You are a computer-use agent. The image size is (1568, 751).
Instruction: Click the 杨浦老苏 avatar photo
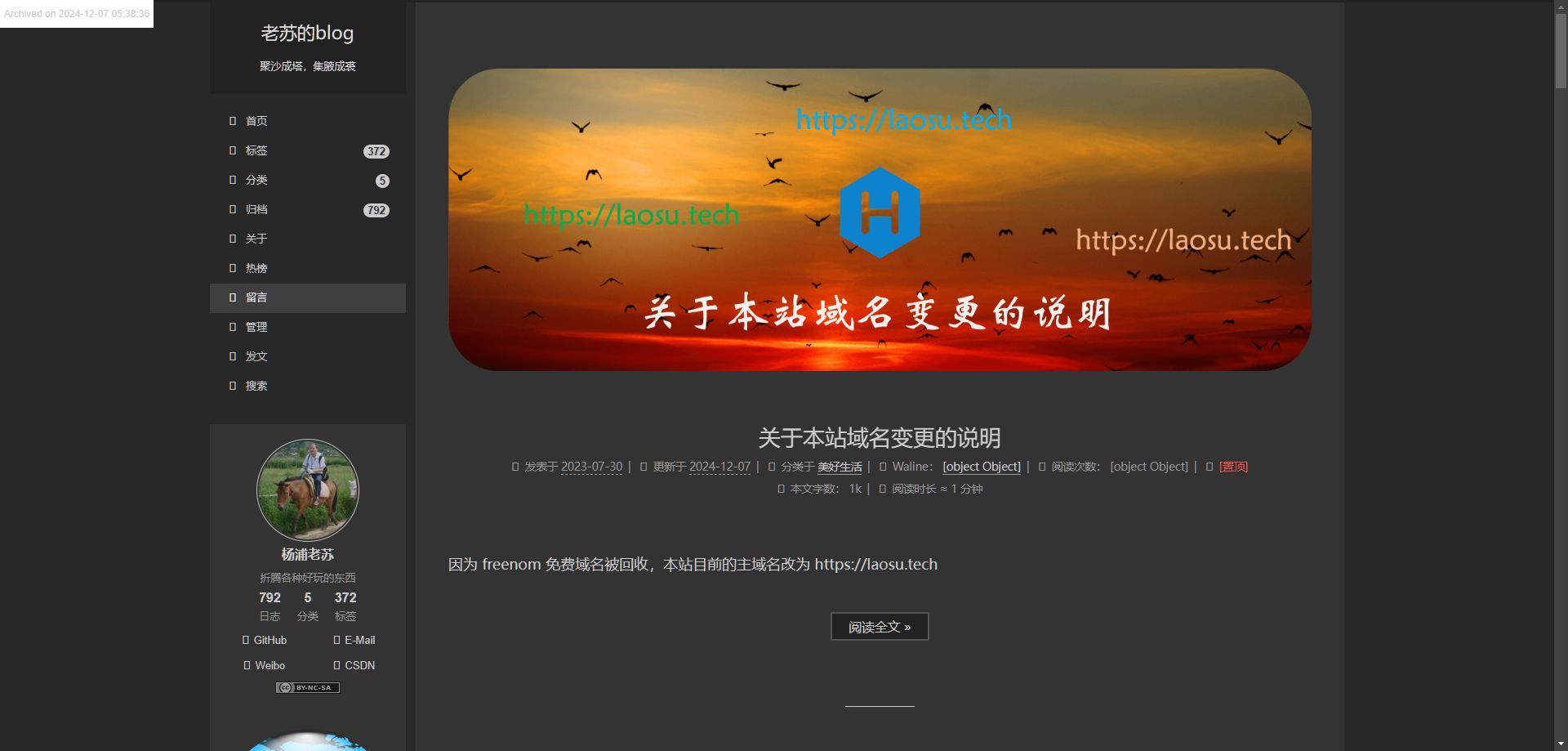pos(308,490)
